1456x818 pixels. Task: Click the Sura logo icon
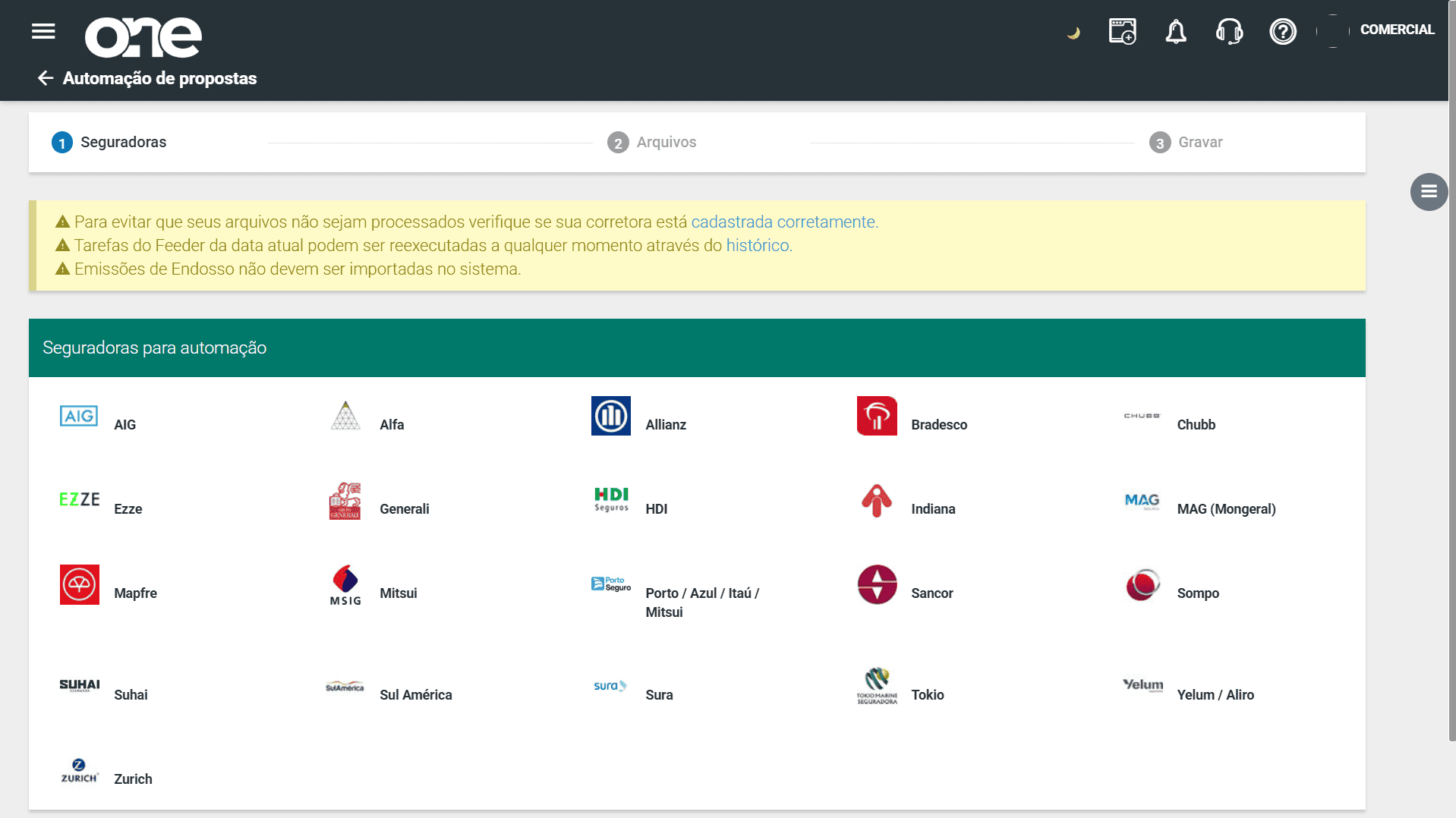point(610,686)
